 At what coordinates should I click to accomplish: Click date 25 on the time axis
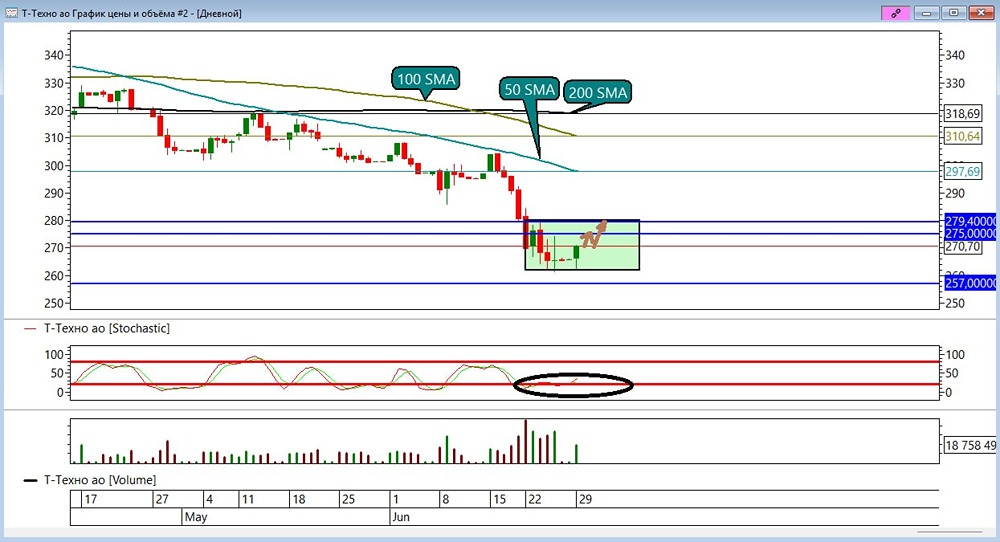pyautogui.click(x=348, y=499)
